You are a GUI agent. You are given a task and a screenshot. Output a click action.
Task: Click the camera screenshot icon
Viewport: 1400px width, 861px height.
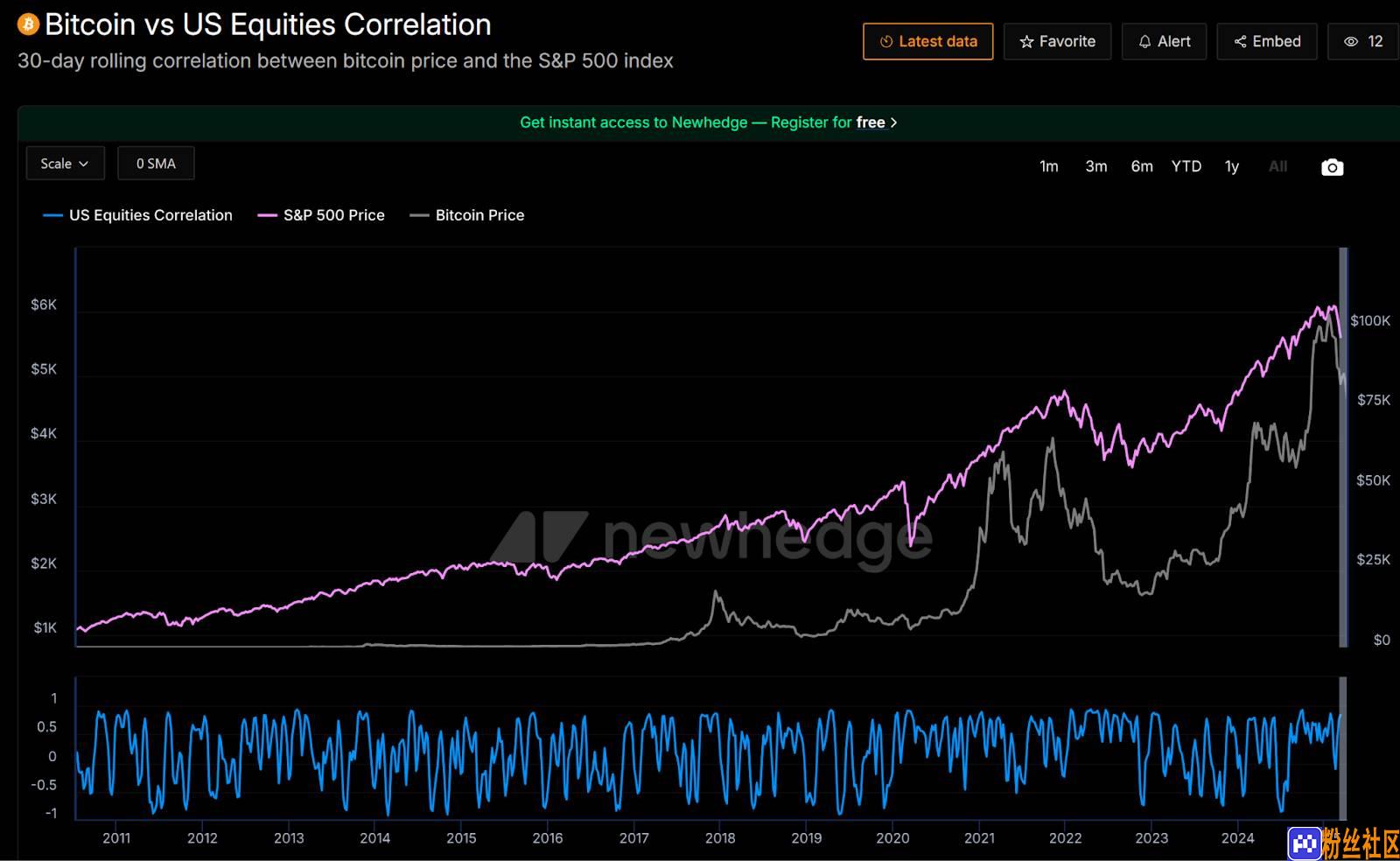pos(1332,167)
